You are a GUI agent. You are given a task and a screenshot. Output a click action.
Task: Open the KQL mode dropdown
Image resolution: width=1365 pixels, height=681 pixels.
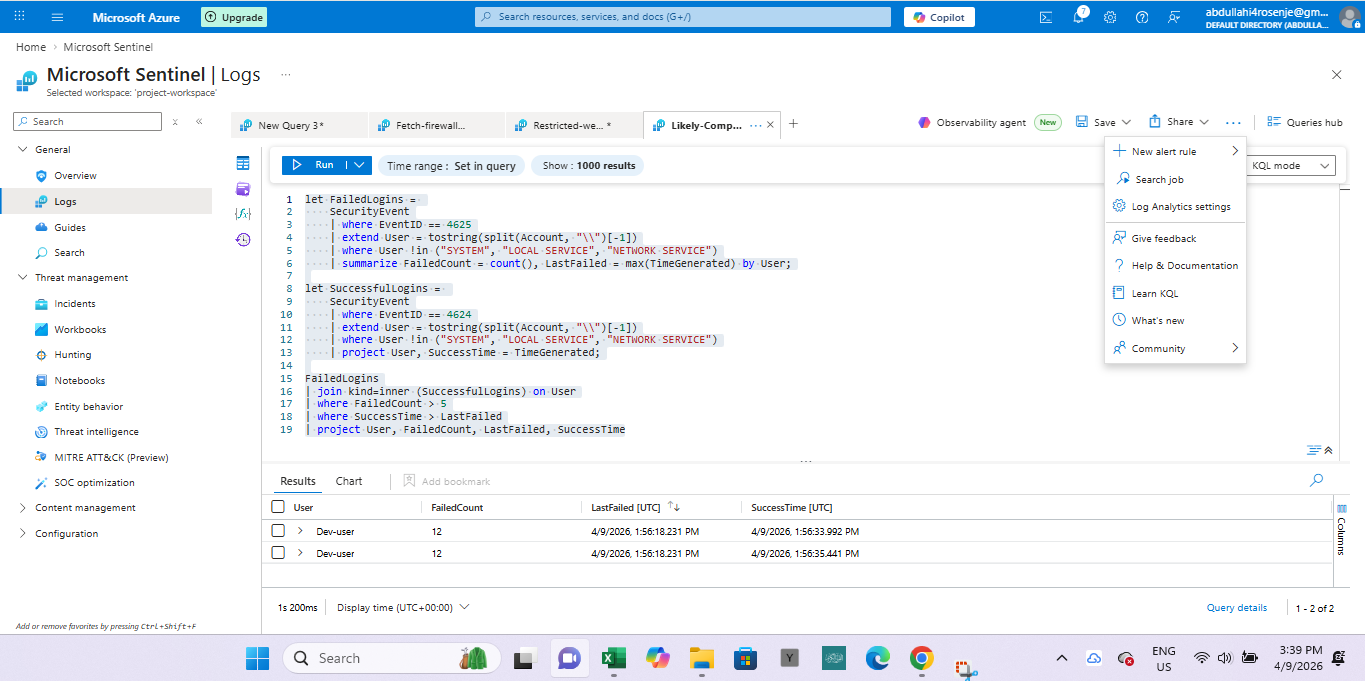1292,166
